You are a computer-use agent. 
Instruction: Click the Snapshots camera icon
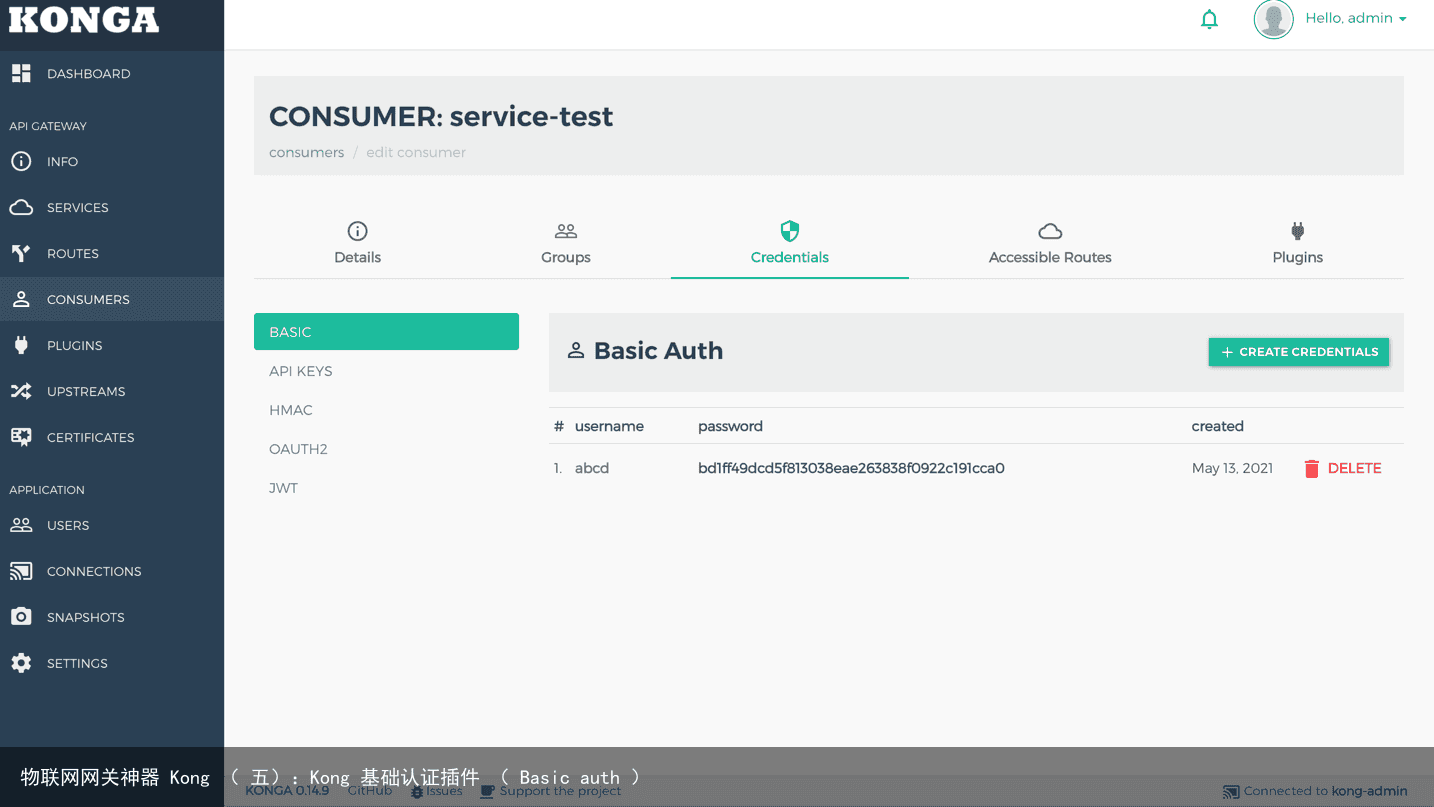(x=21, y=617)
